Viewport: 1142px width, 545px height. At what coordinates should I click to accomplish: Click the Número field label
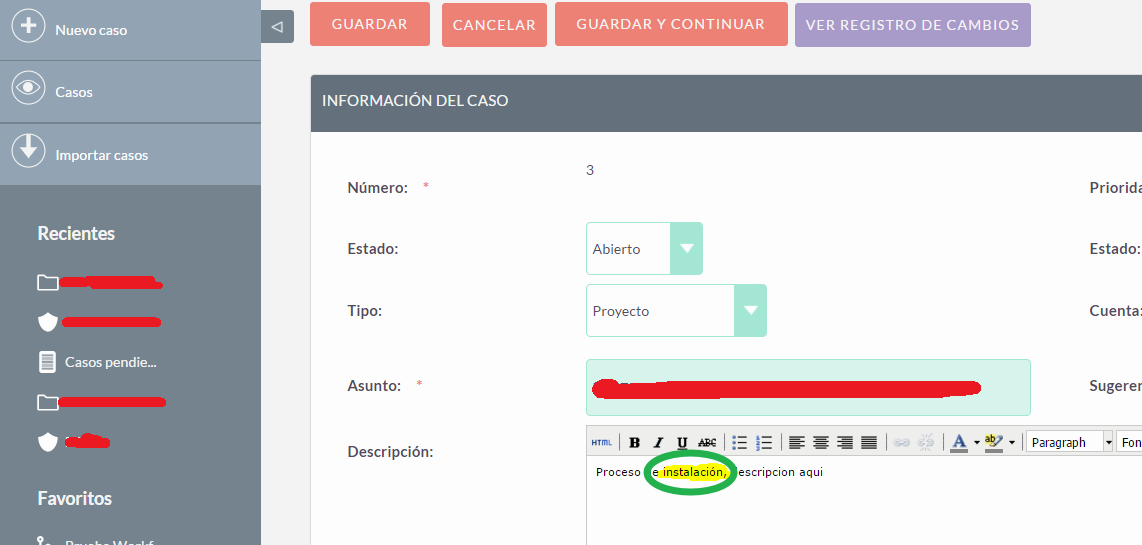[x=377, y=187]
